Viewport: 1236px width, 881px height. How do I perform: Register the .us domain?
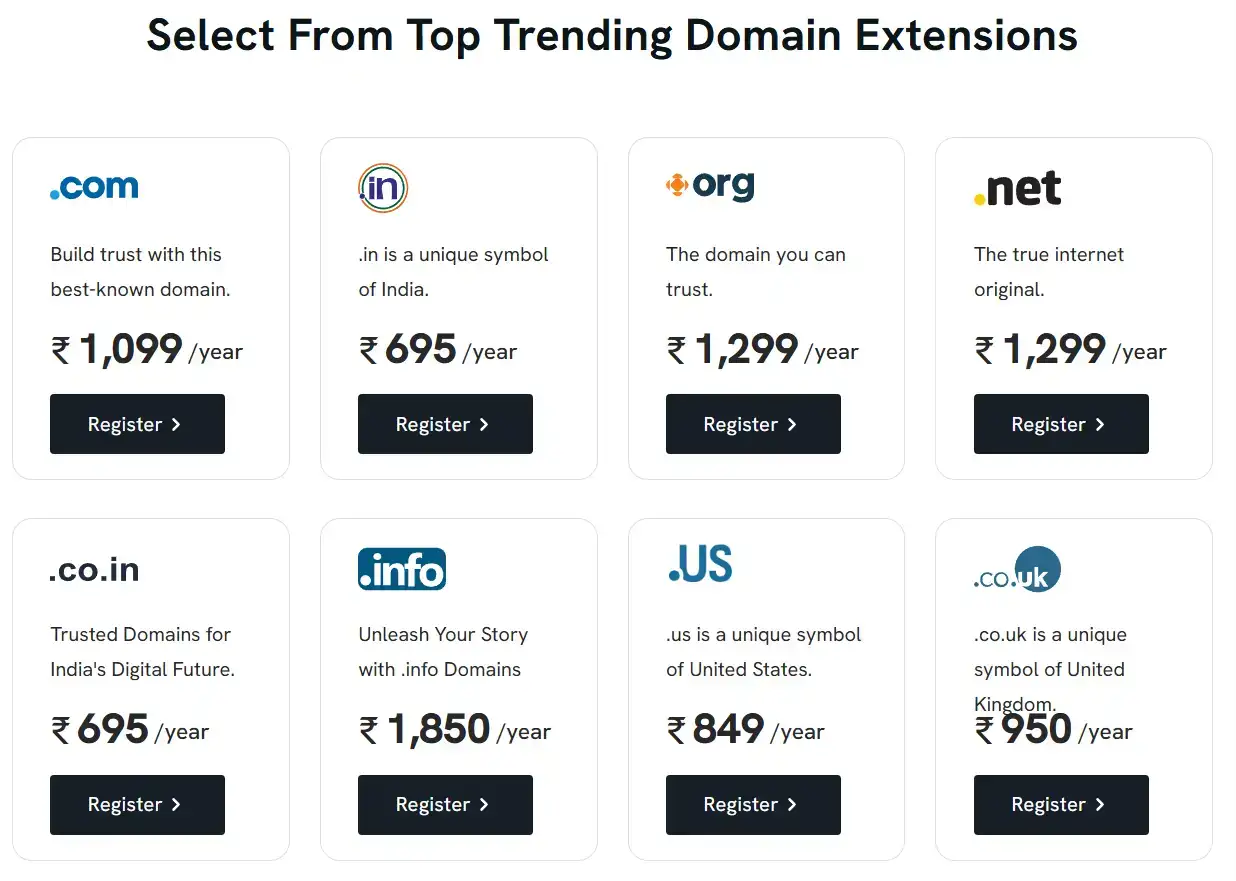753,805
